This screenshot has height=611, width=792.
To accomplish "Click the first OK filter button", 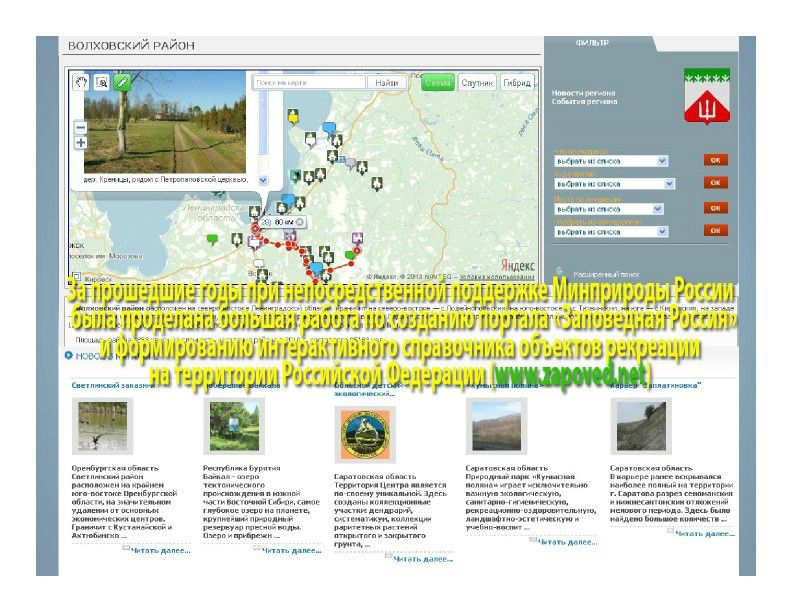I will [x=715, y=160].
